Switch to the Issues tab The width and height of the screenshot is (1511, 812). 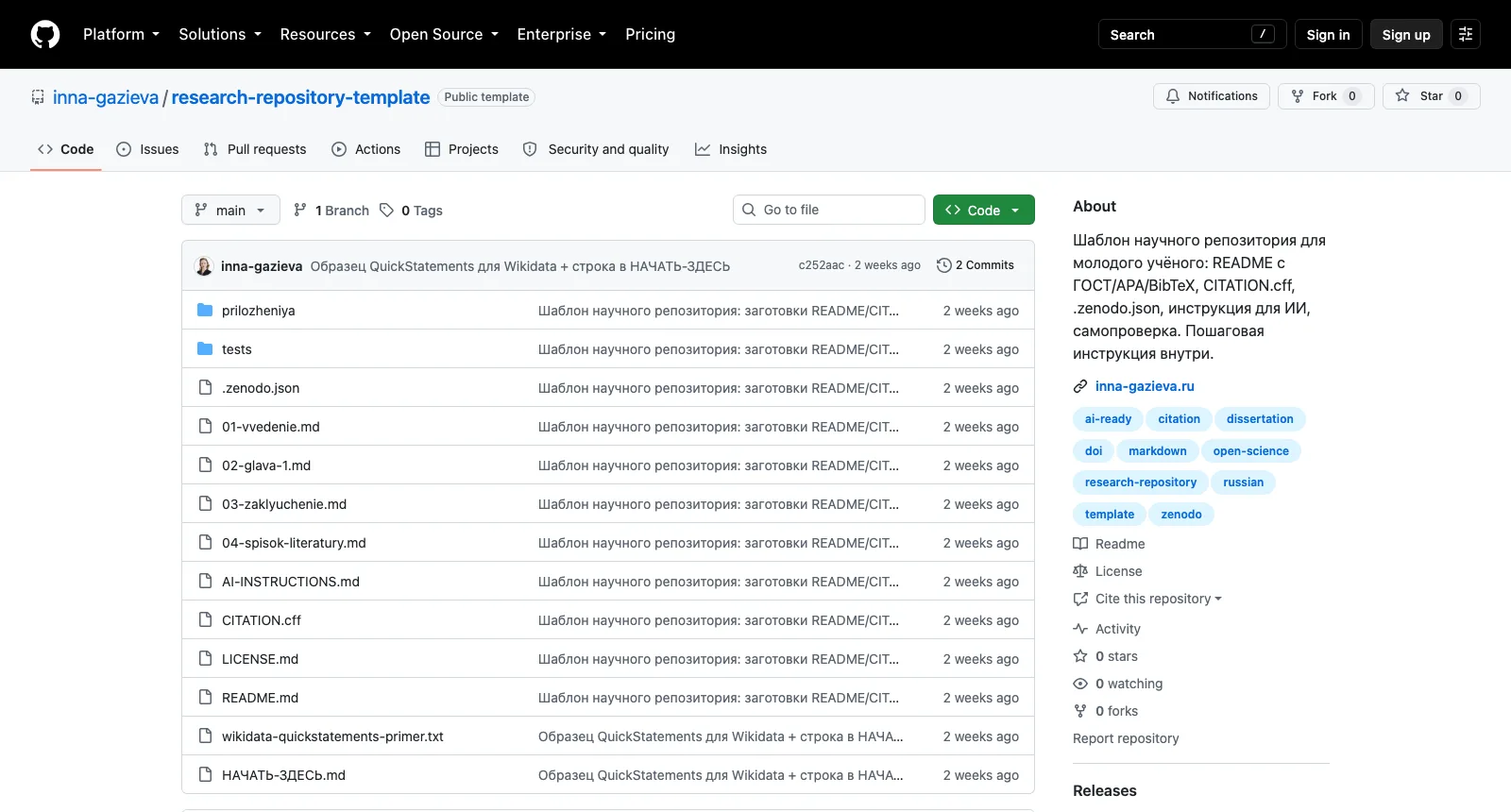(147, 149)
